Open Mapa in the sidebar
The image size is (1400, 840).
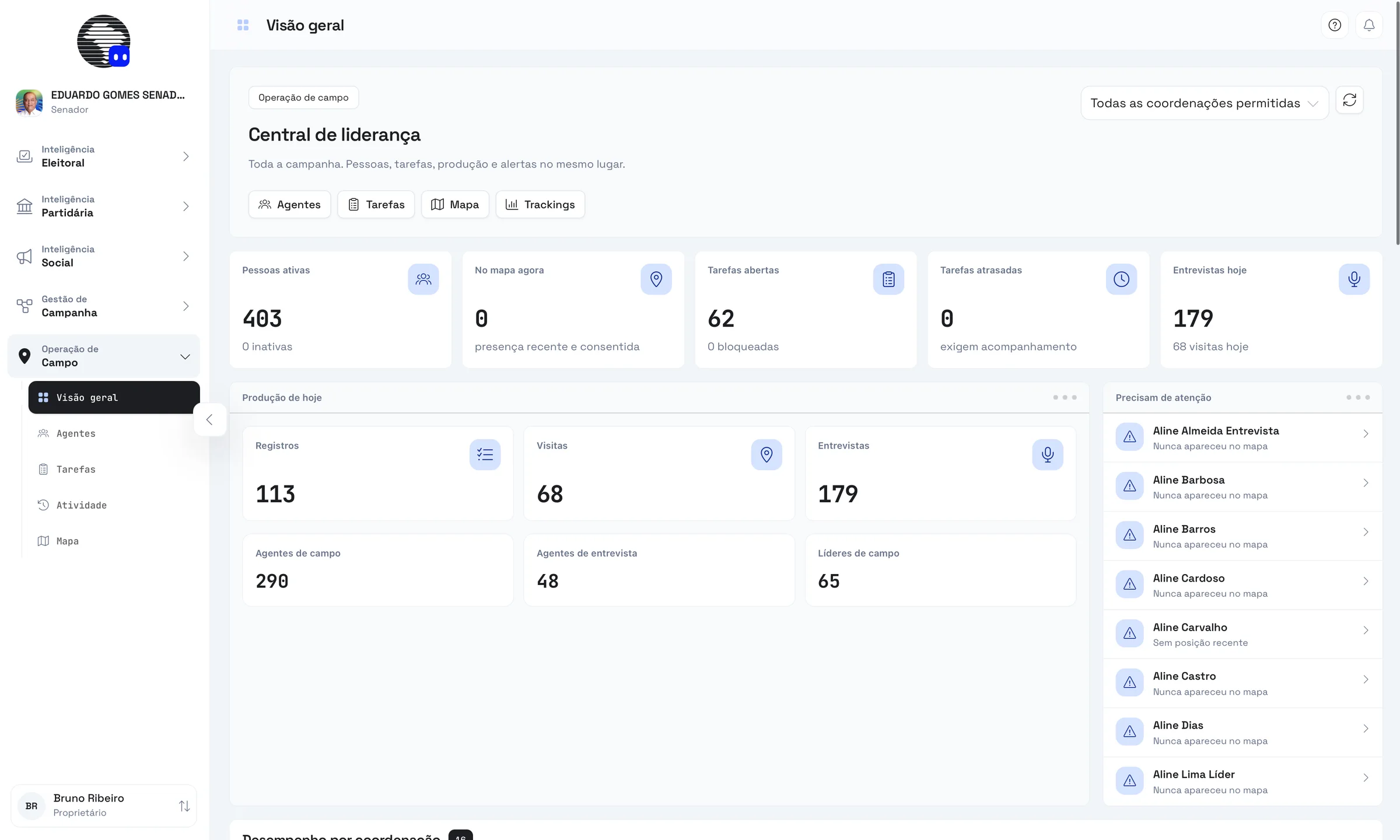point(114,541)
